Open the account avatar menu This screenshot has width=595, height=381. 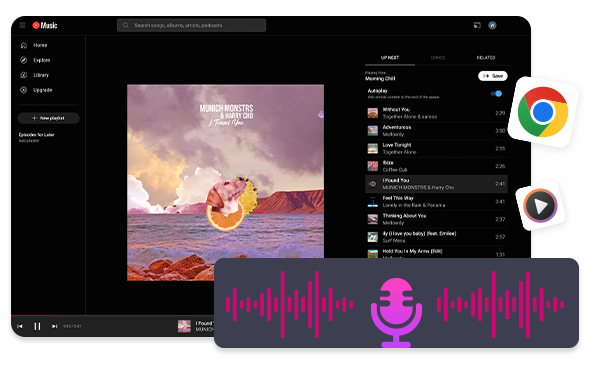[x=492, y=25]
